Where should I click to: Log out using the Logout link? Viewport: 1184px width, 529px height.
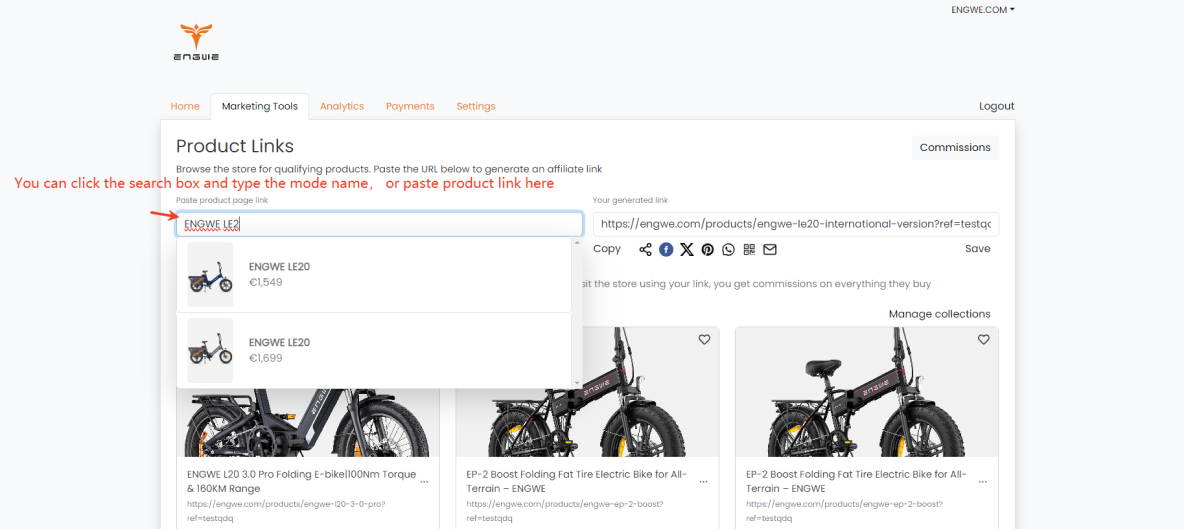click(997, 106)
